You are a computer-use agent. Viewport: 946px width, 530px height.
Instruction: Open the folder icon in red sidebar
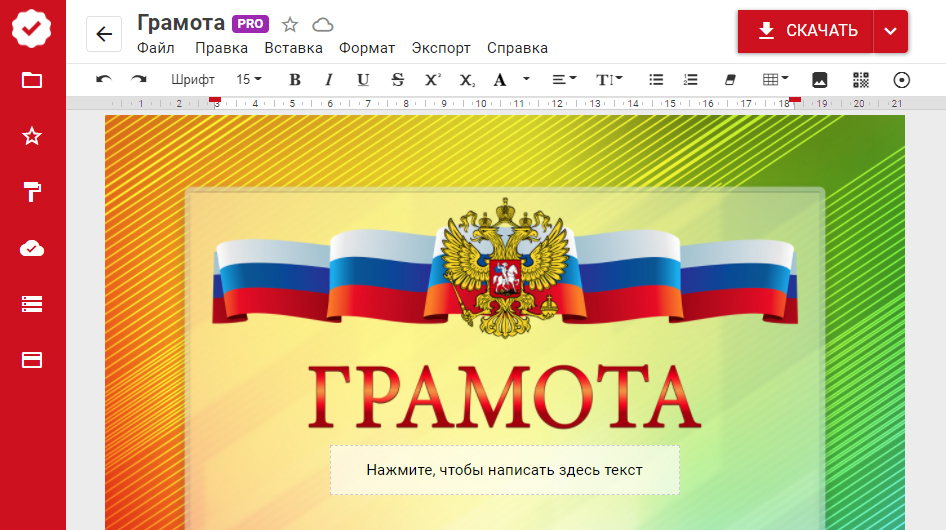pyautogui.click(x=32, y=80)
